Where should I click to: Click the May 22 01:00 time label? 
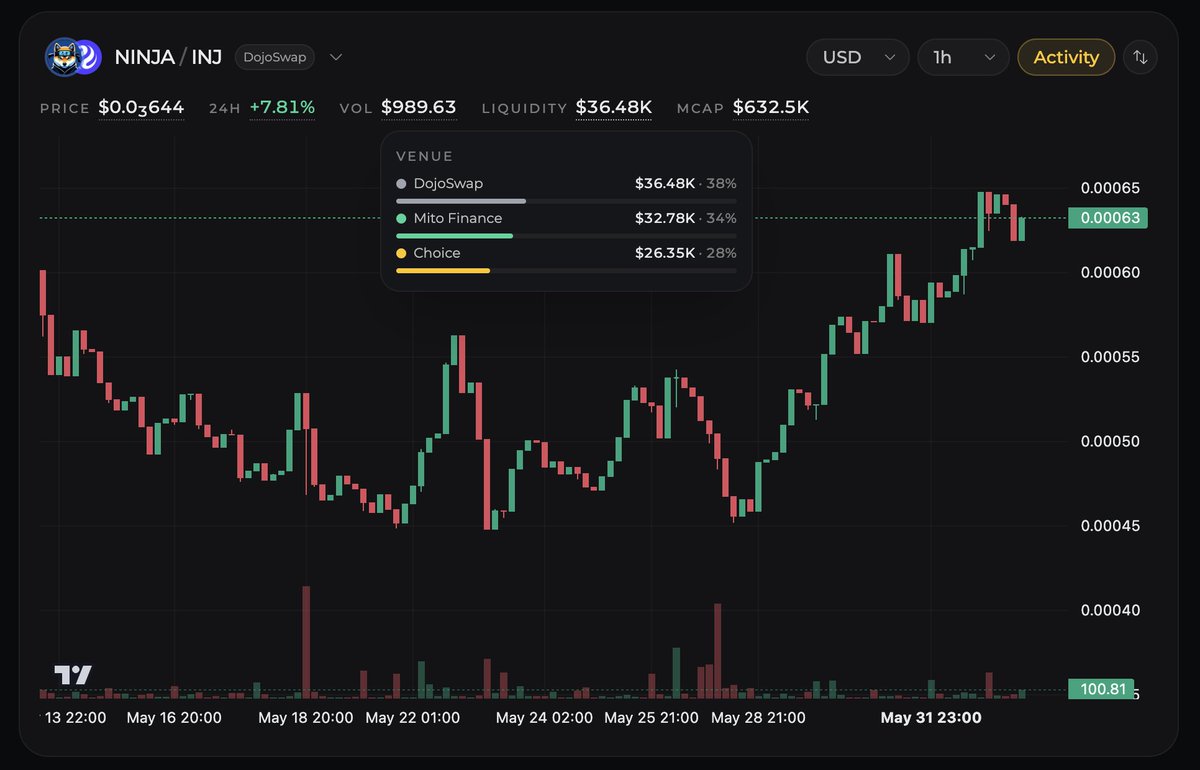pyautogui.click(x=413, y=718)
